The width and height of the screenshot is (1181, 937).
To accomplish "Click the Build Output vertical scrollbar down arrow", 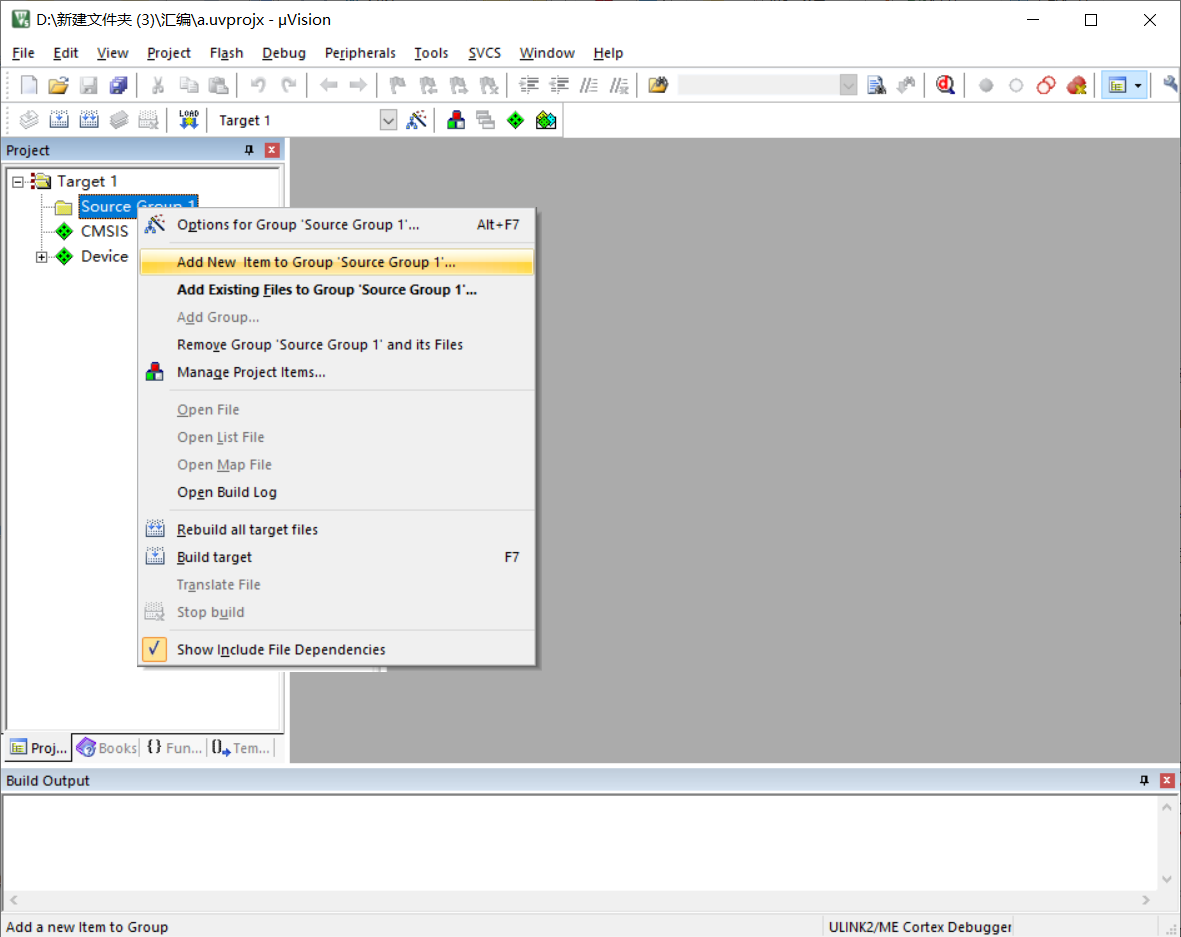I will 1167,879.
